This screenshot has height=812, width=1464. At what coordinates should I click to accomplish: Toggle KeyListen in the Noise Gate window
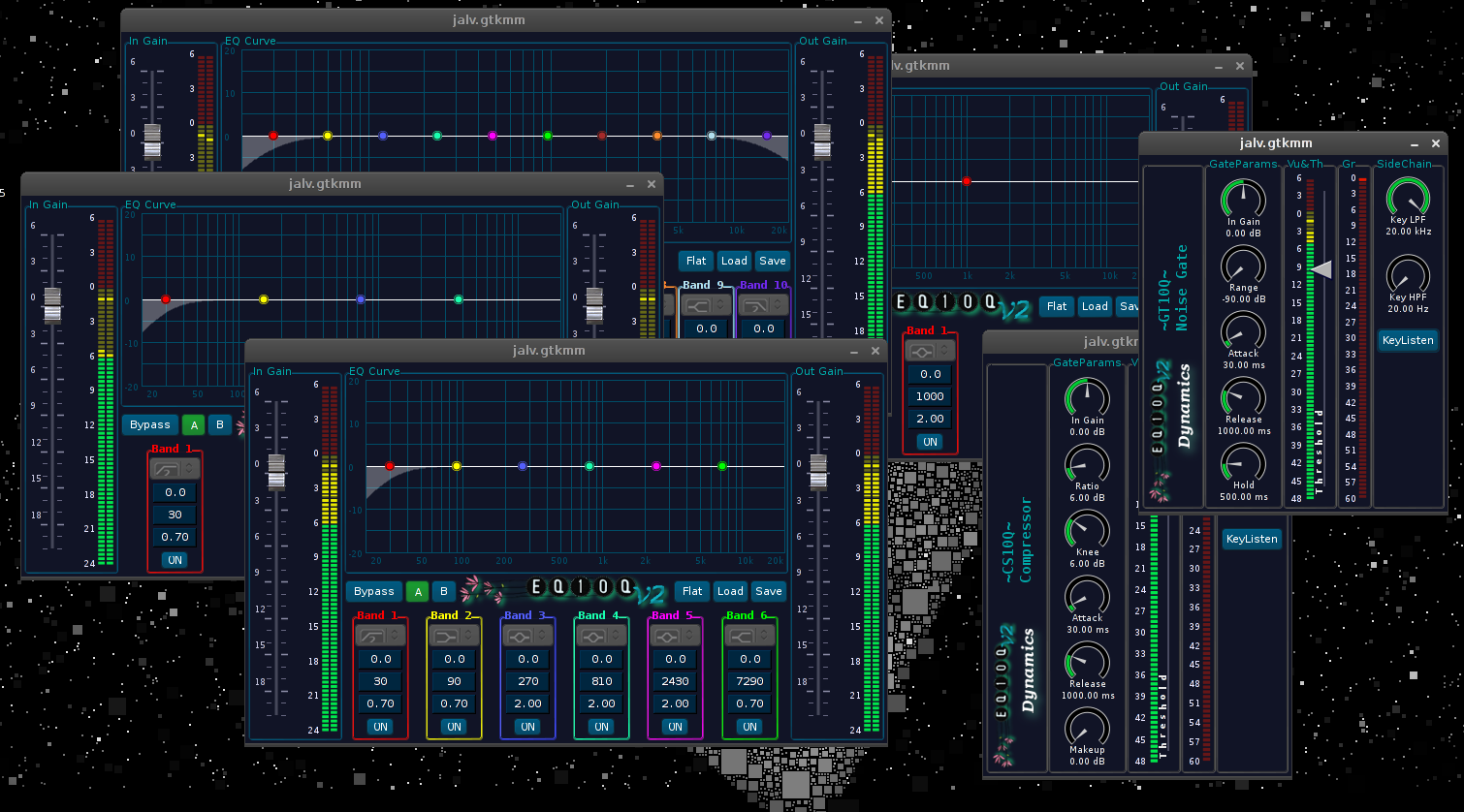tap(1407, 340)
